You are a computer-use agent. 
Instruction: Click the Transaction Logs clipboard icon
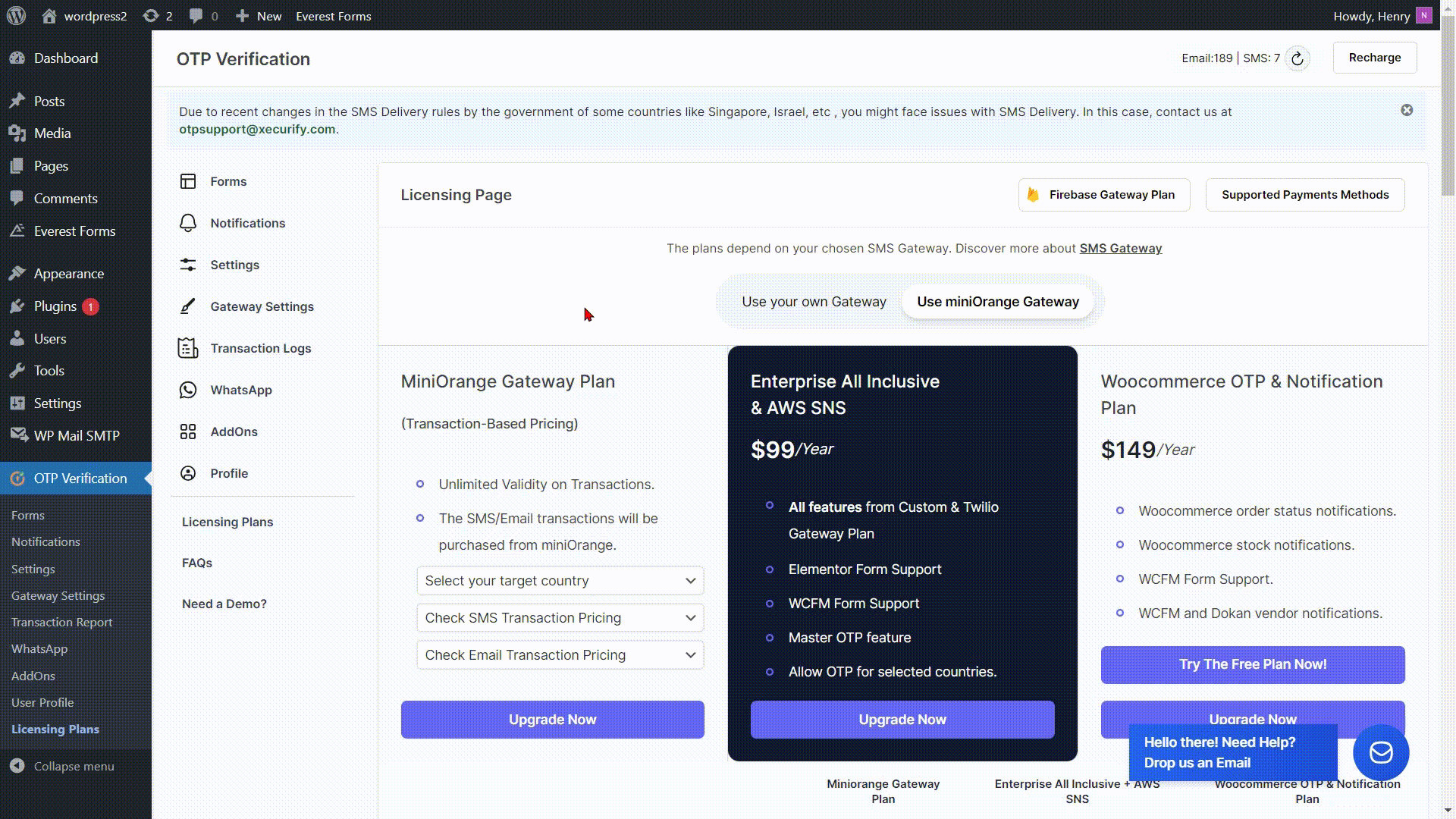188,348
